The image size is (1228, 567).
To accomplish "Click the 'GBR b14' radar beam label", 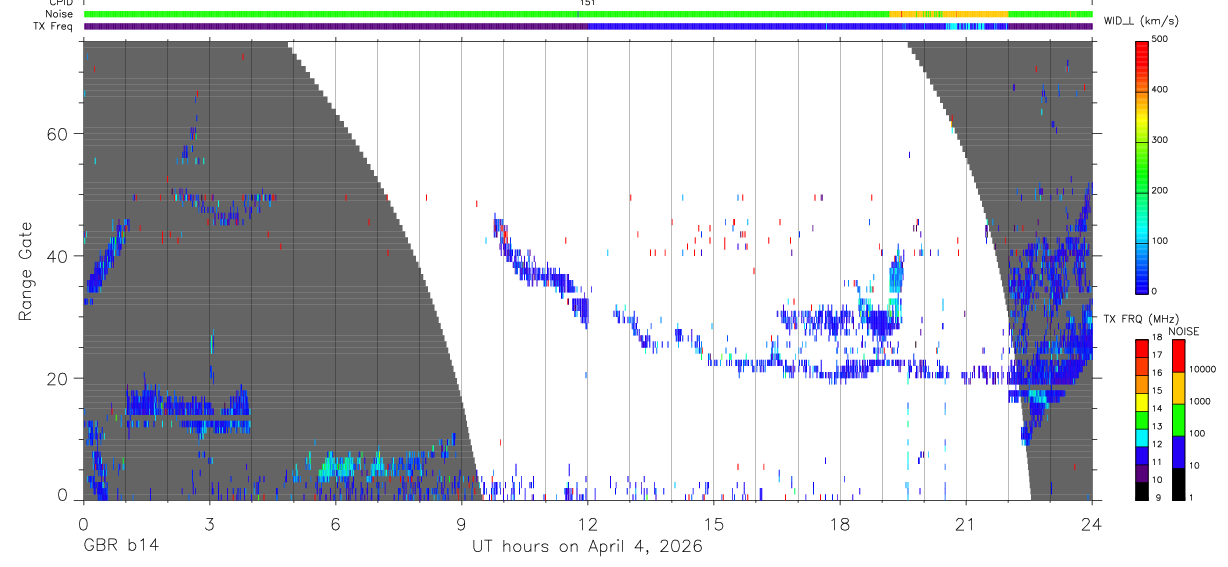I will tap(119, 547).
